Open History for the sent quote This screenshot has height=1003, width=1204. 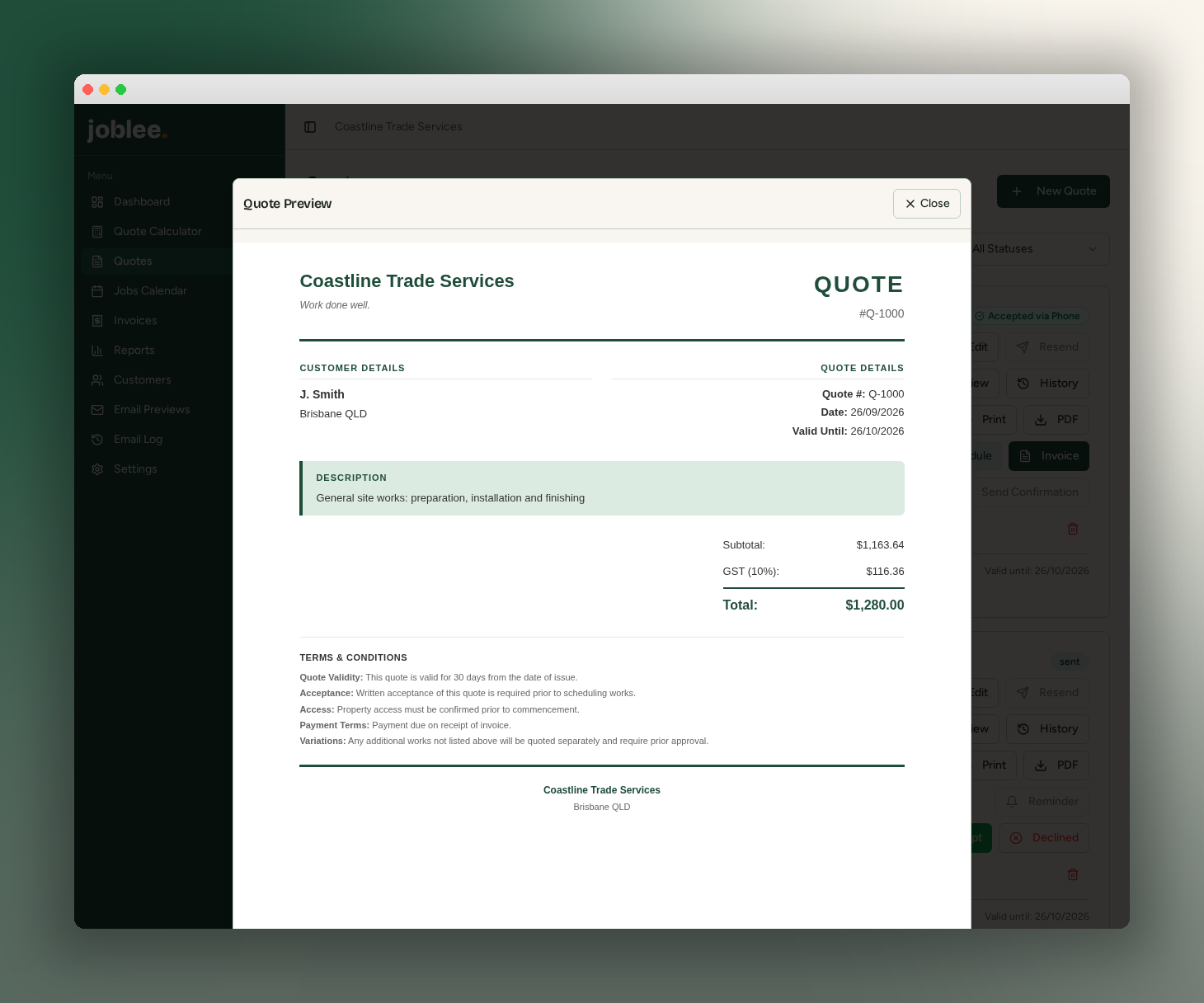[1047, 729]
